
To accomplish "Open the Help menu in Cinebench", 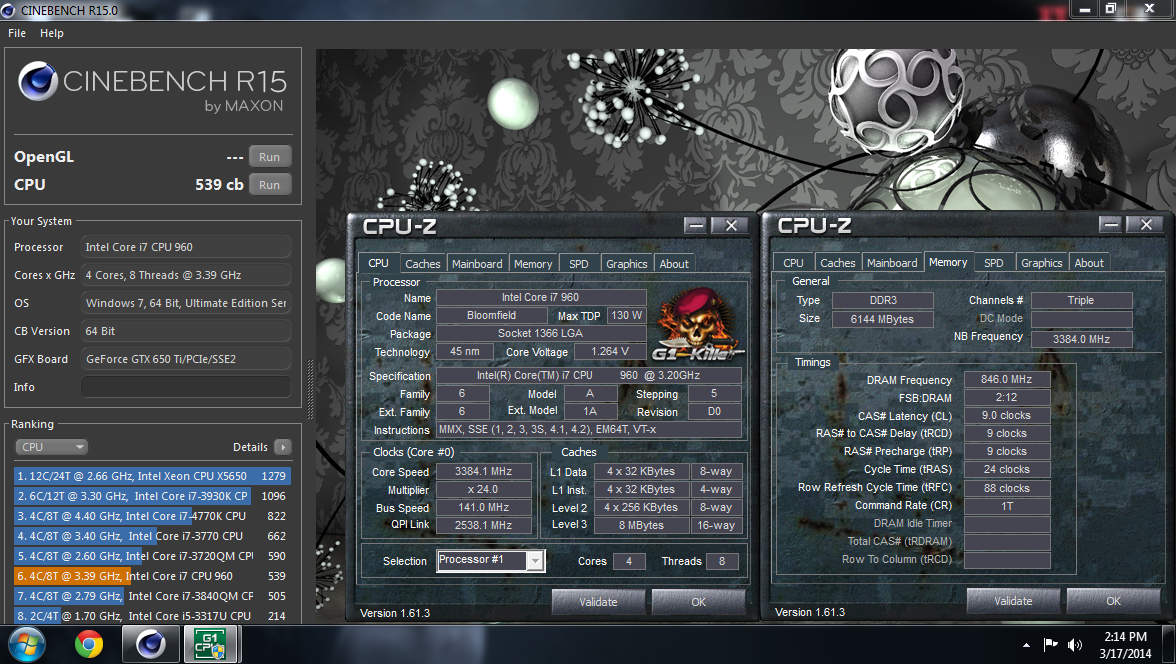I will [x=52, y=33].
